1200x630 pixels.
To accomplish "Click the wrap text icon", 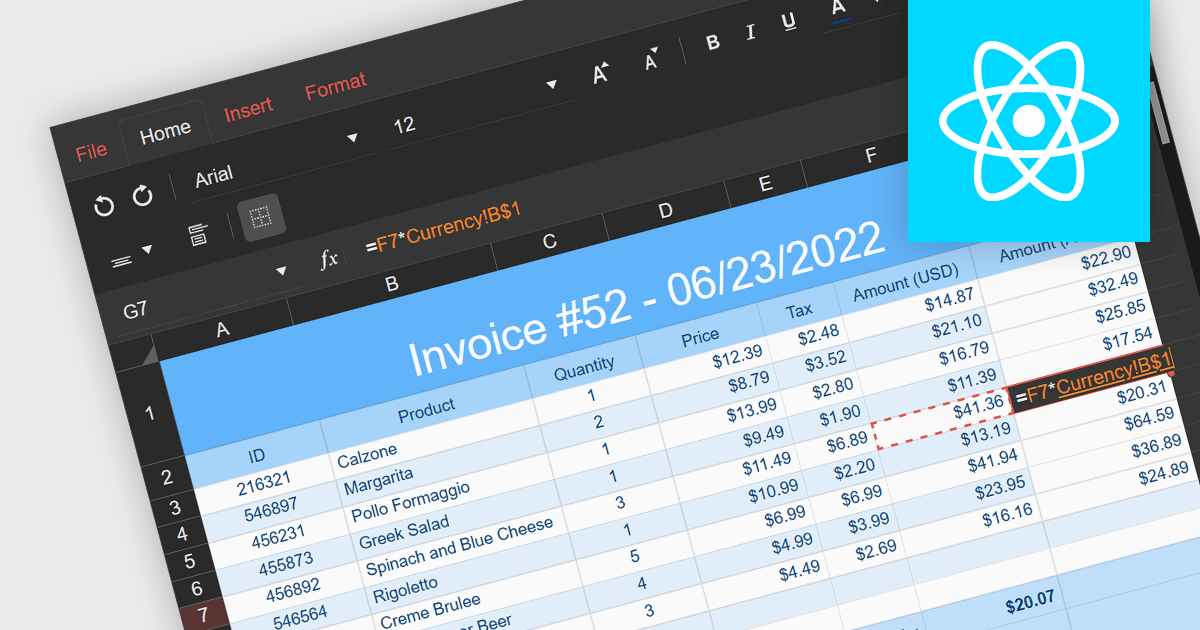I will tap(198, 235).
